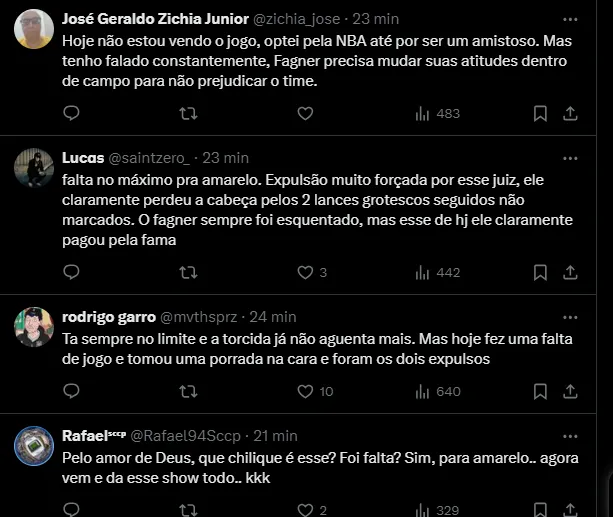
Task: Open more options on rodrigo garro's tweet
Action: click(x=570, y=317)
